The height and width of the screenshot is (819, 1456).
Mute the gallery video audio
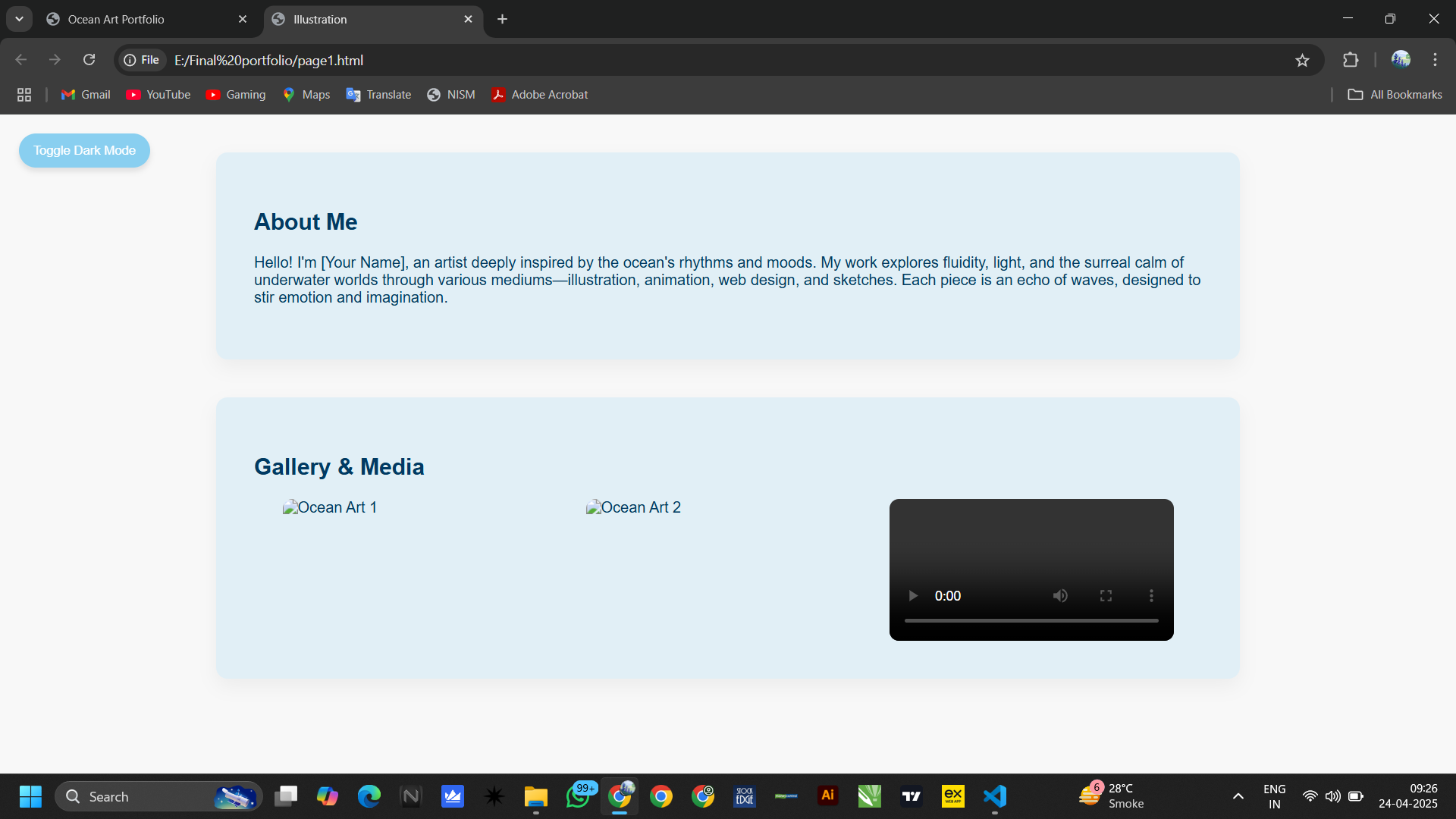[1060, 596]
